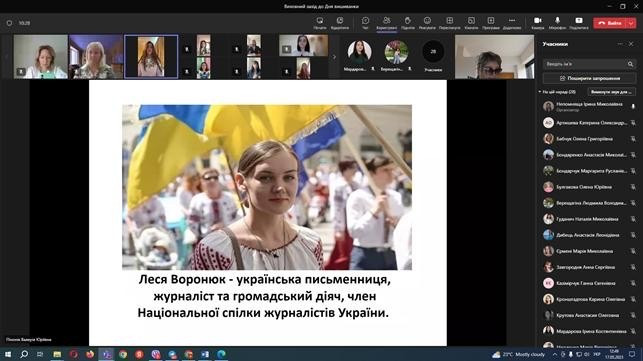Open the Reactions smiley icon
This screenshot has height=361, width=643.
click(x=427, y=23)
